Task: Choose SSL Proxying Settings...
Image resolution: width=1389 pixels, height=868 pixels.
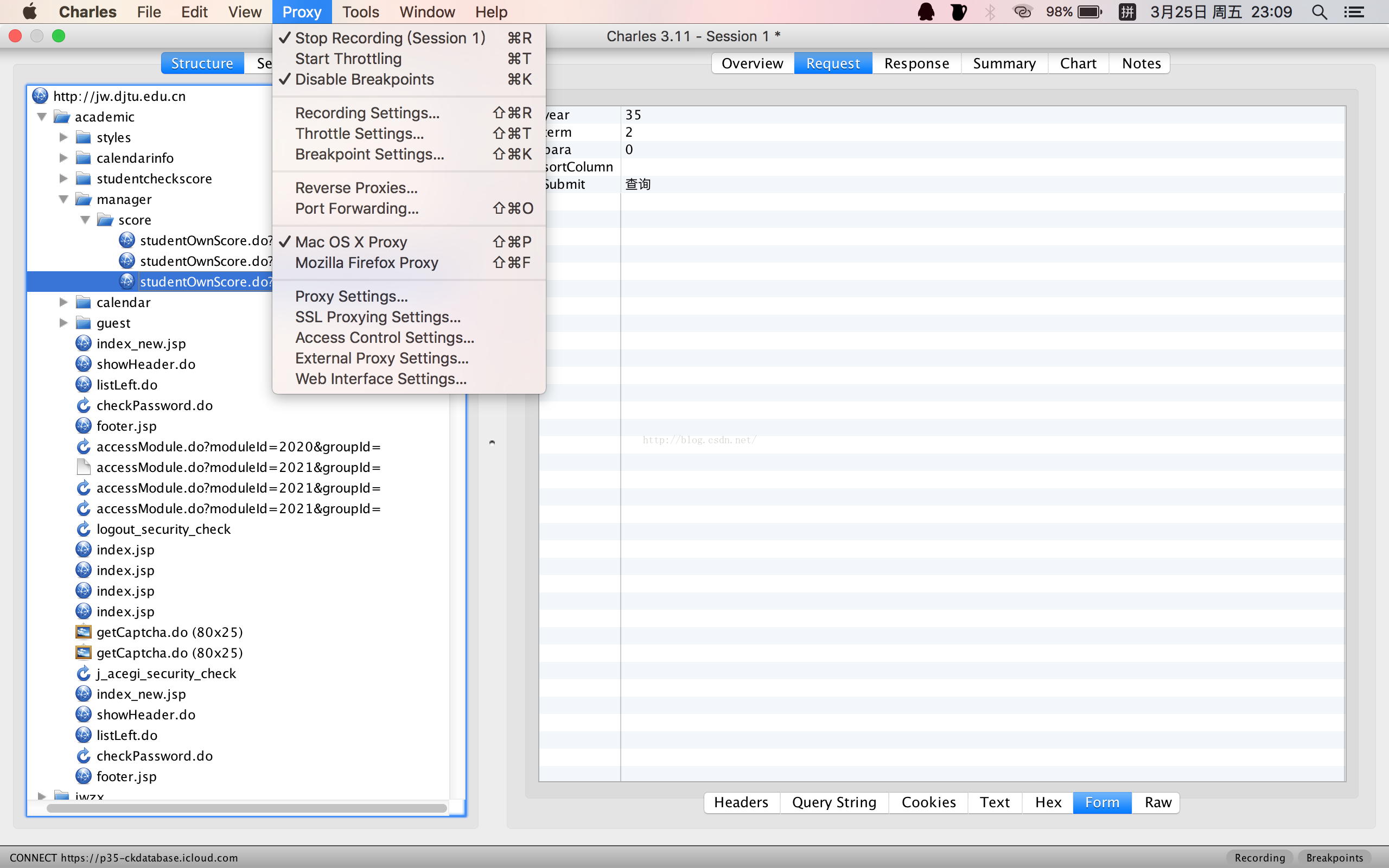Action: coord(409,317)
